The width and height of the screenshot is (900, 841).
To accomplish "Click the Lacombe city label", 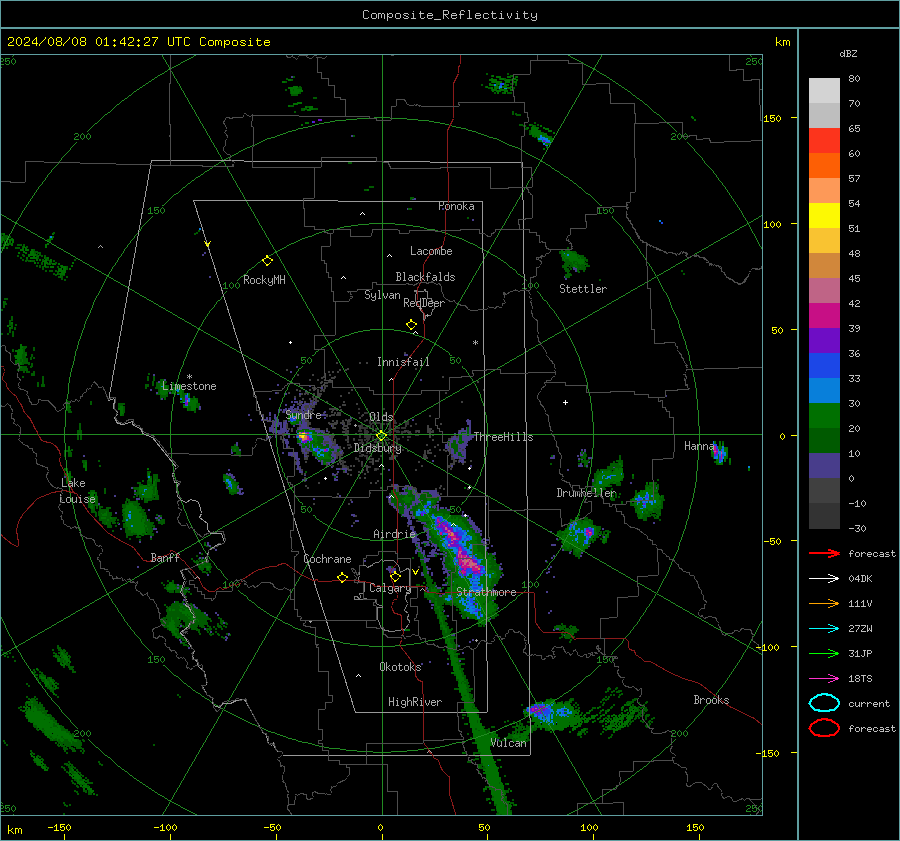I will (431, 251).
